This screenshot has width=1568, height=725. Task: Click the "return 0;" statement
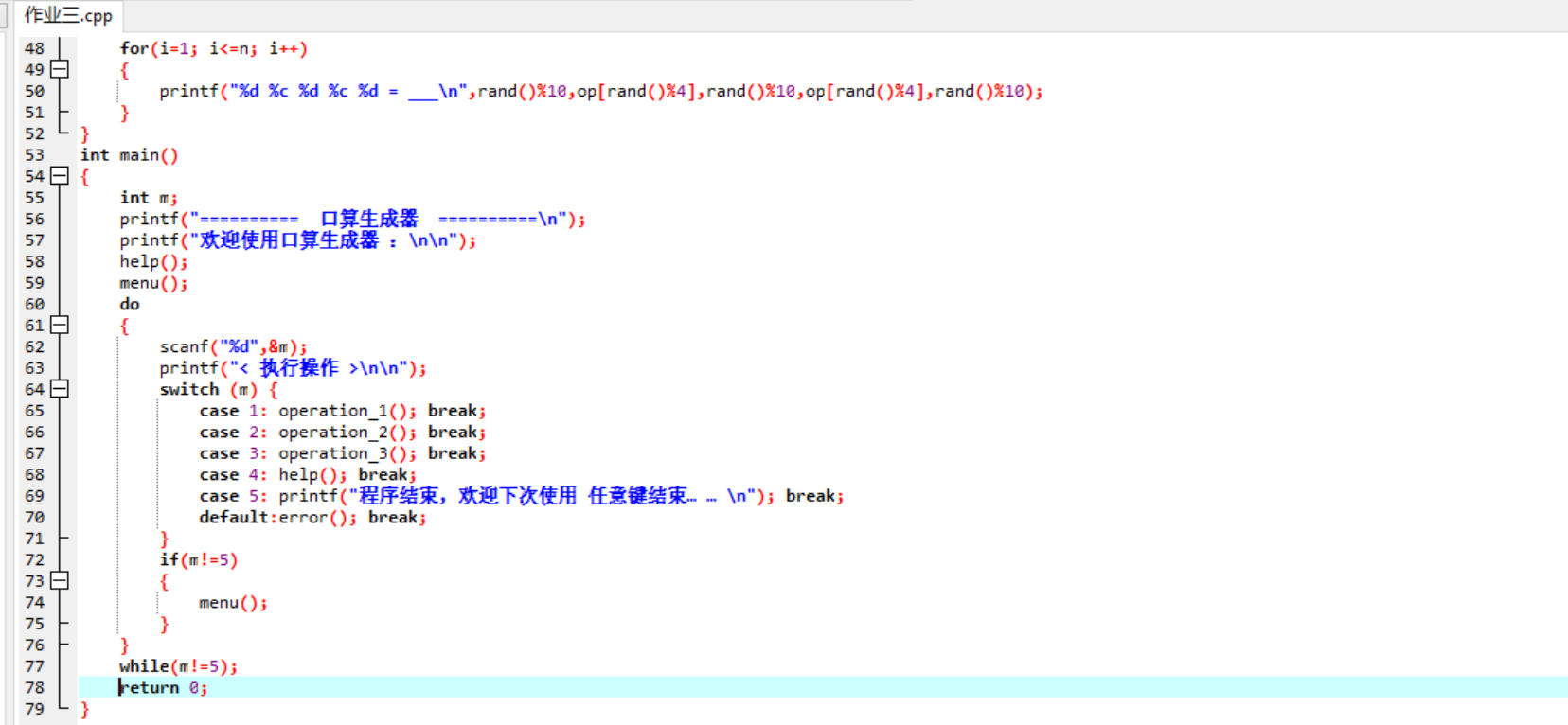coord(164,687)
